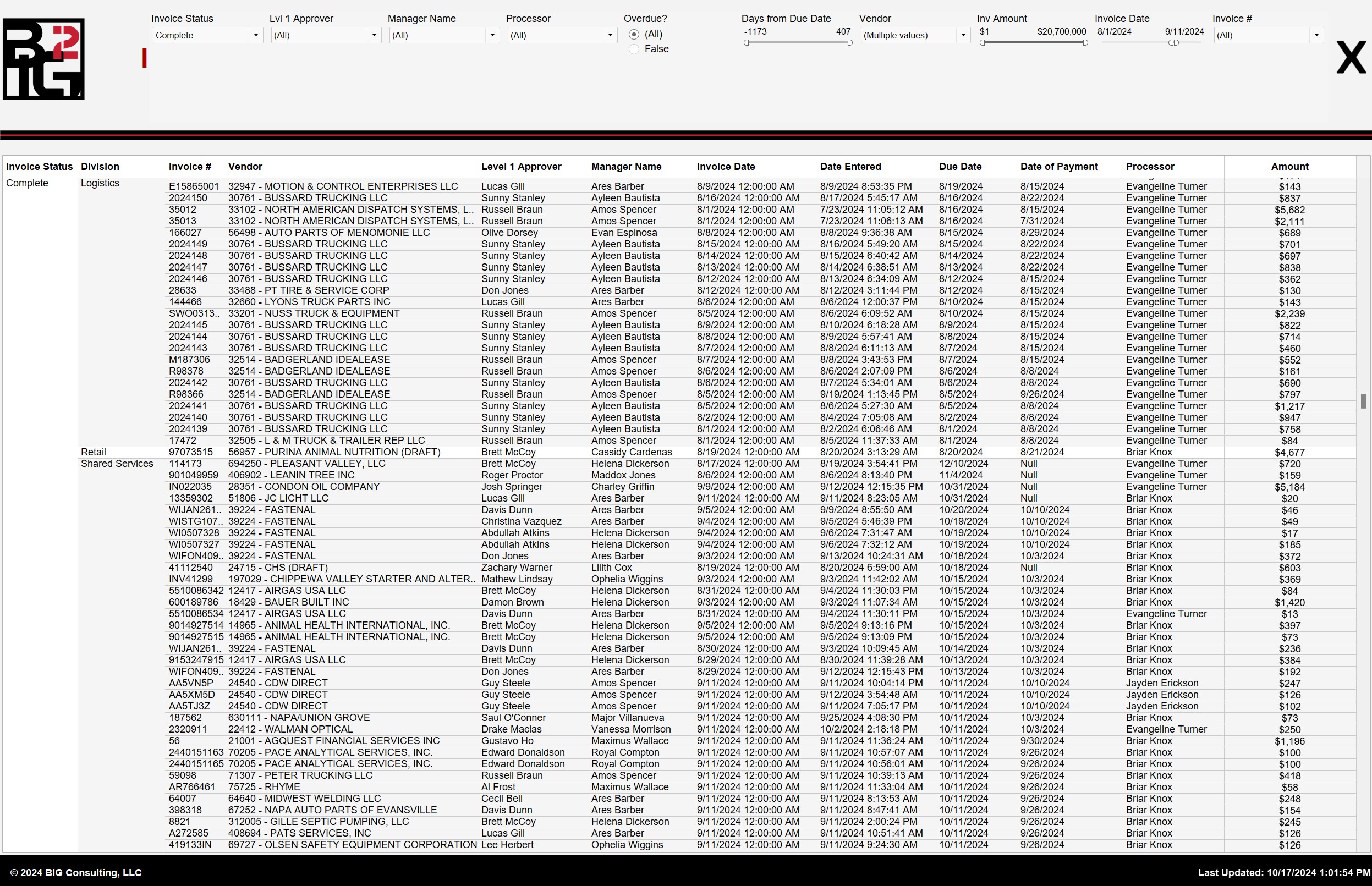Click manager Cassidy Cardenas
Image resolution: width=1372 pixels, height=886 pixels.
point(632,452)
